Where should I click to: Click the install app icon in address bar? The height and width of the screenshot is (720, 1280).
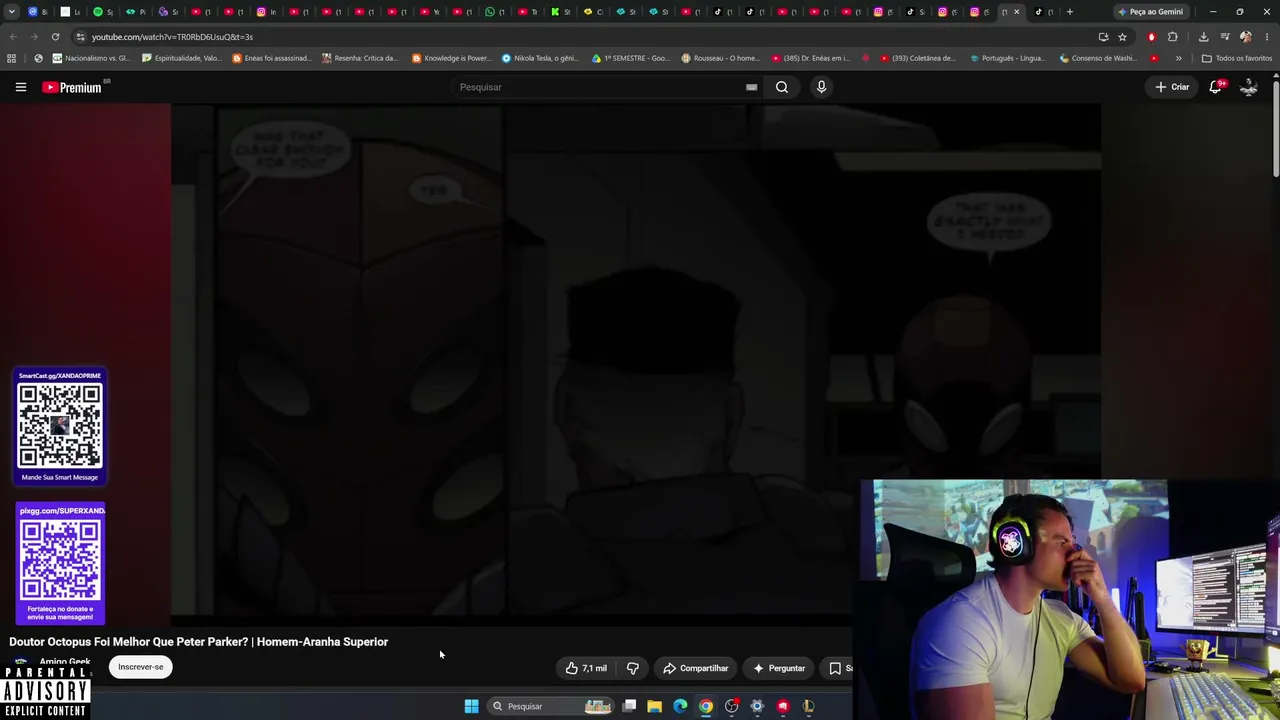(1103, 37)
